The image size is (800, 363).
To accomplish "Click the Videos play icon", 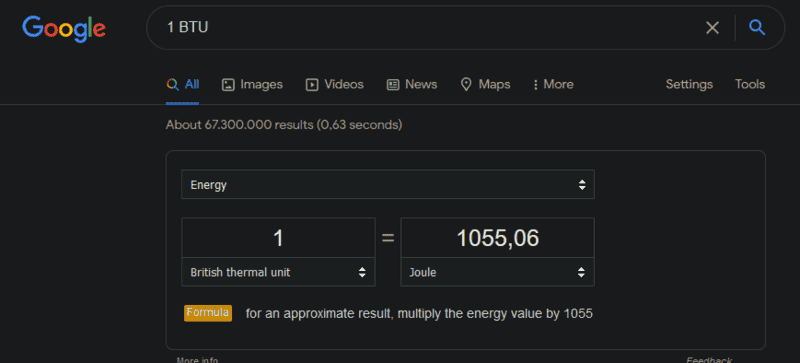I will 312,85.
